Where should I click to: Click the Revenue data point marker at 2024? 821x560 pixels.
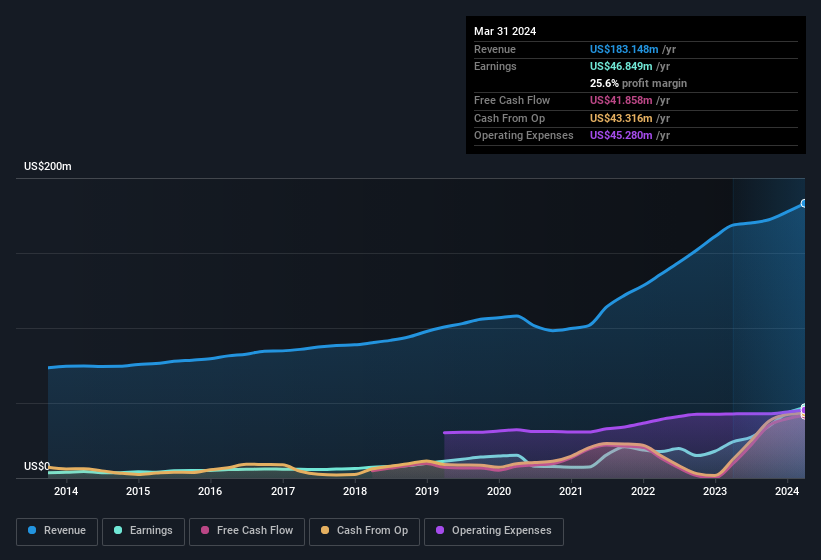pos(804,203)
